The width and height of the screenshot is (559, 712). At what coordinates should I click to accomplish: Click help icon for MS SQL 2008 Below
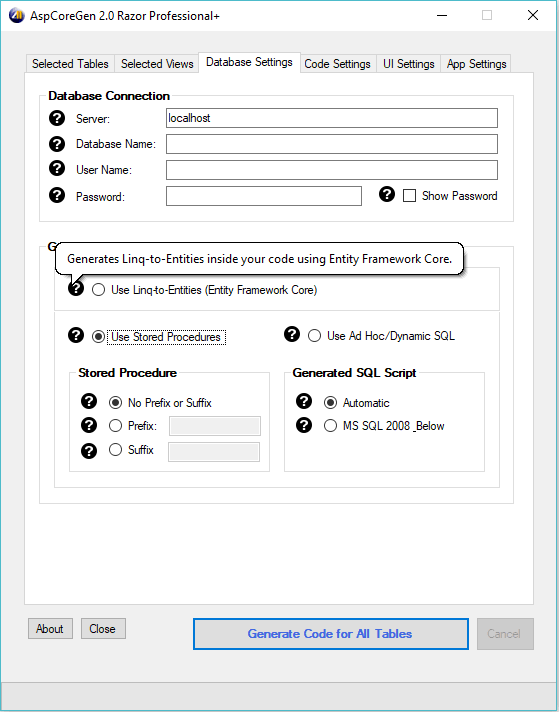coord(304,425)
